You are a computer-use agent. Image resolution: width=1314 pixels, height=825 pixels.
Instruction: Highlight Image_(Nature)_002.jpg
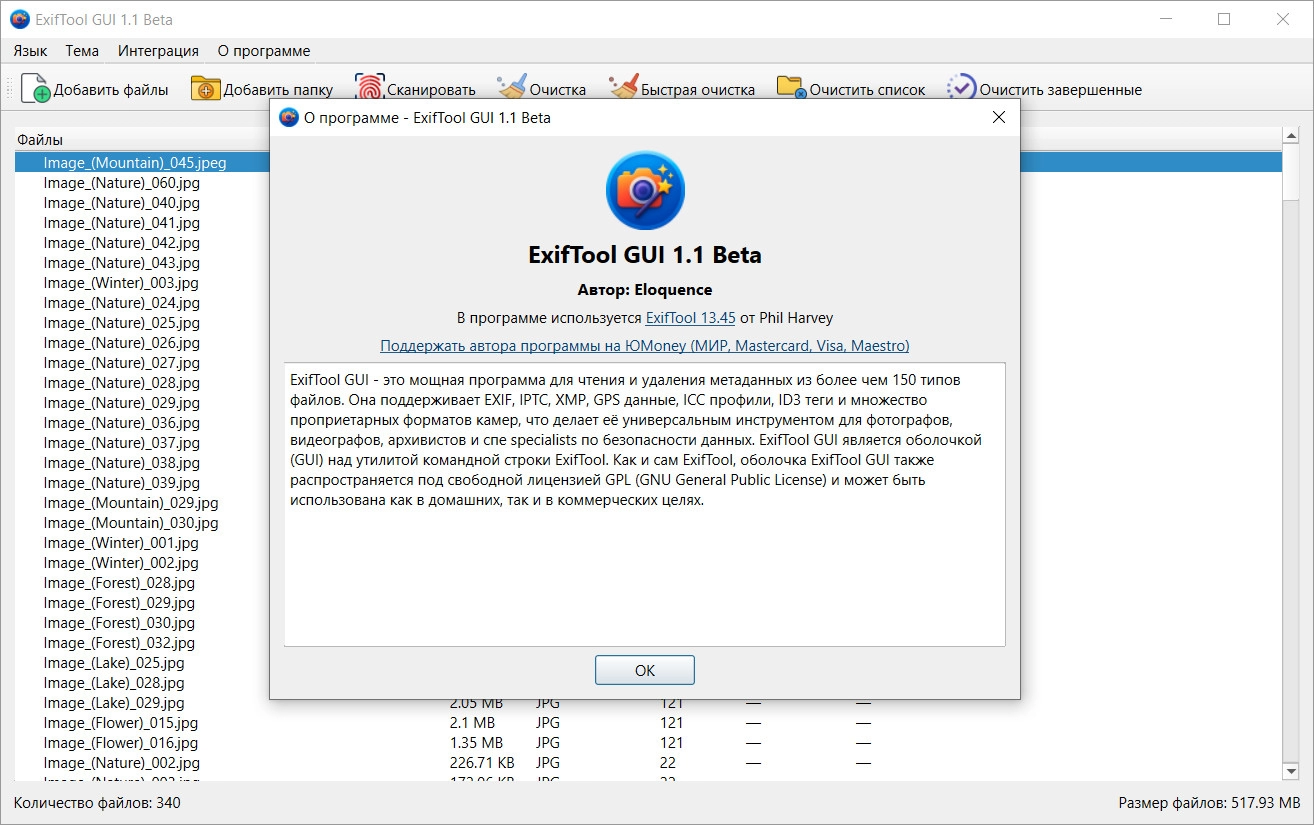pos(122,763)
